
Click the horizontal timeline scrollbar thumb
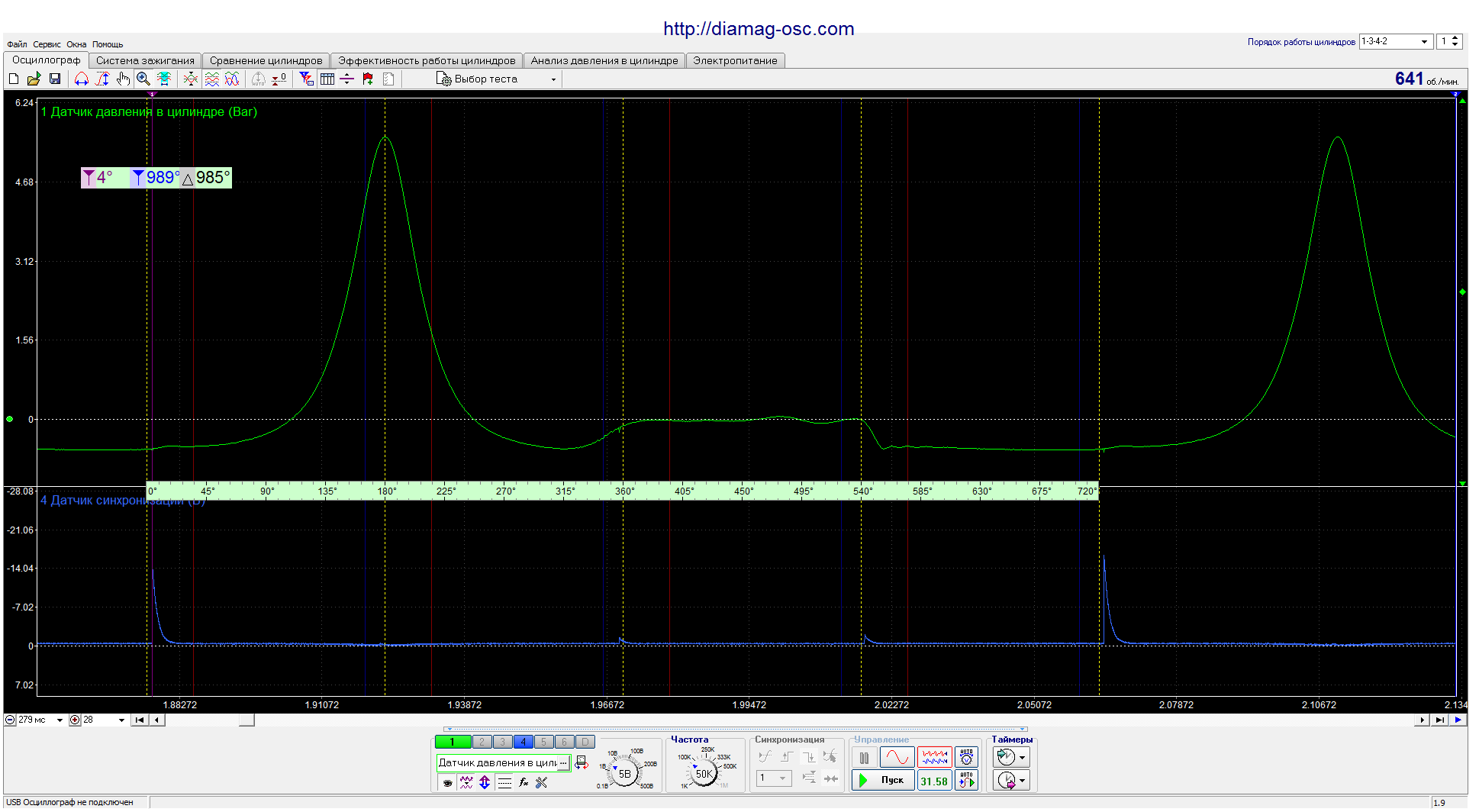pos(246,720)
